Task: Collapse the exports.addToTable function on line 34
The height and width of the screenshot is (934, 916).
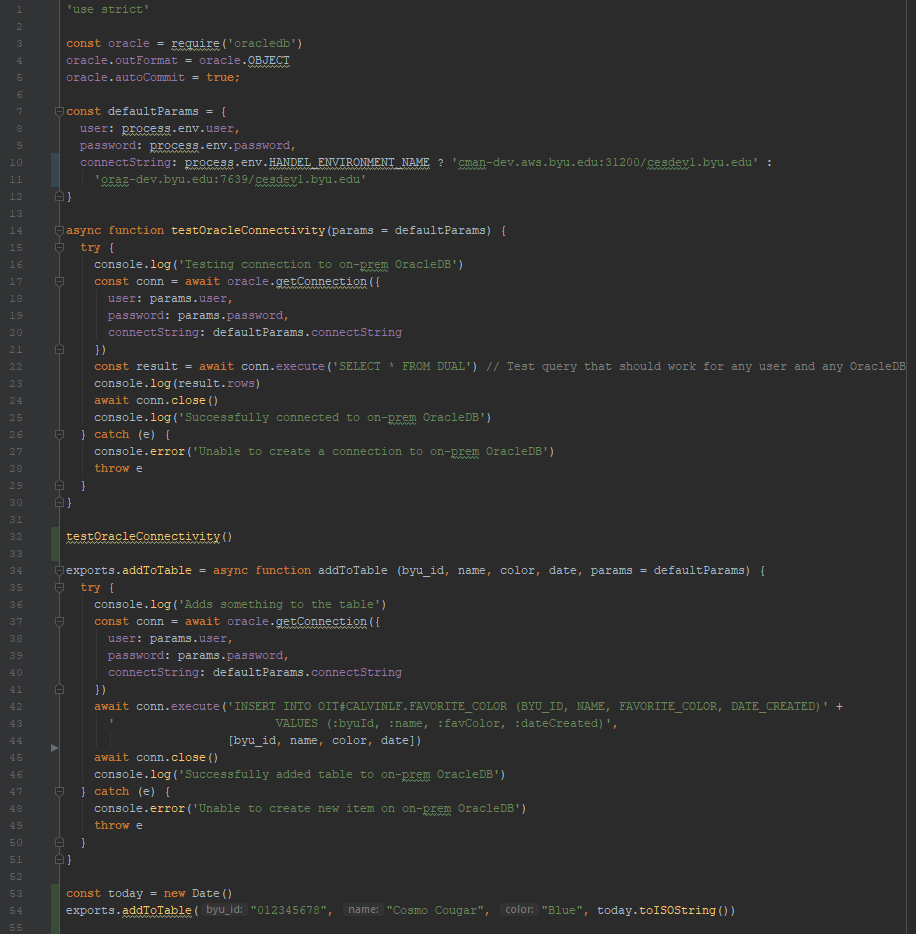Action: [59, 571]
